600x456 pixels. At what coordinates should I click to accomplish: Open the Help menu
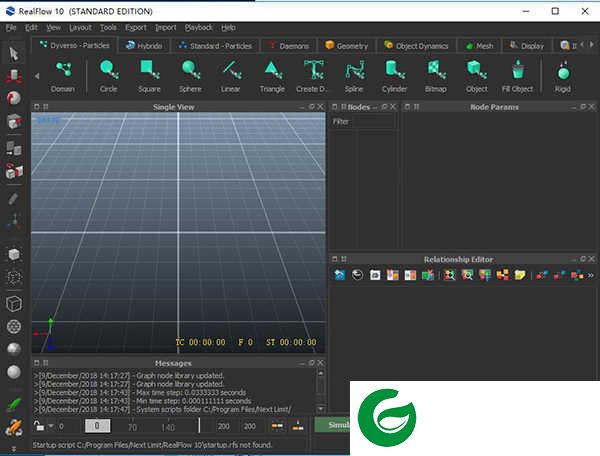click(x=228, y=28)
